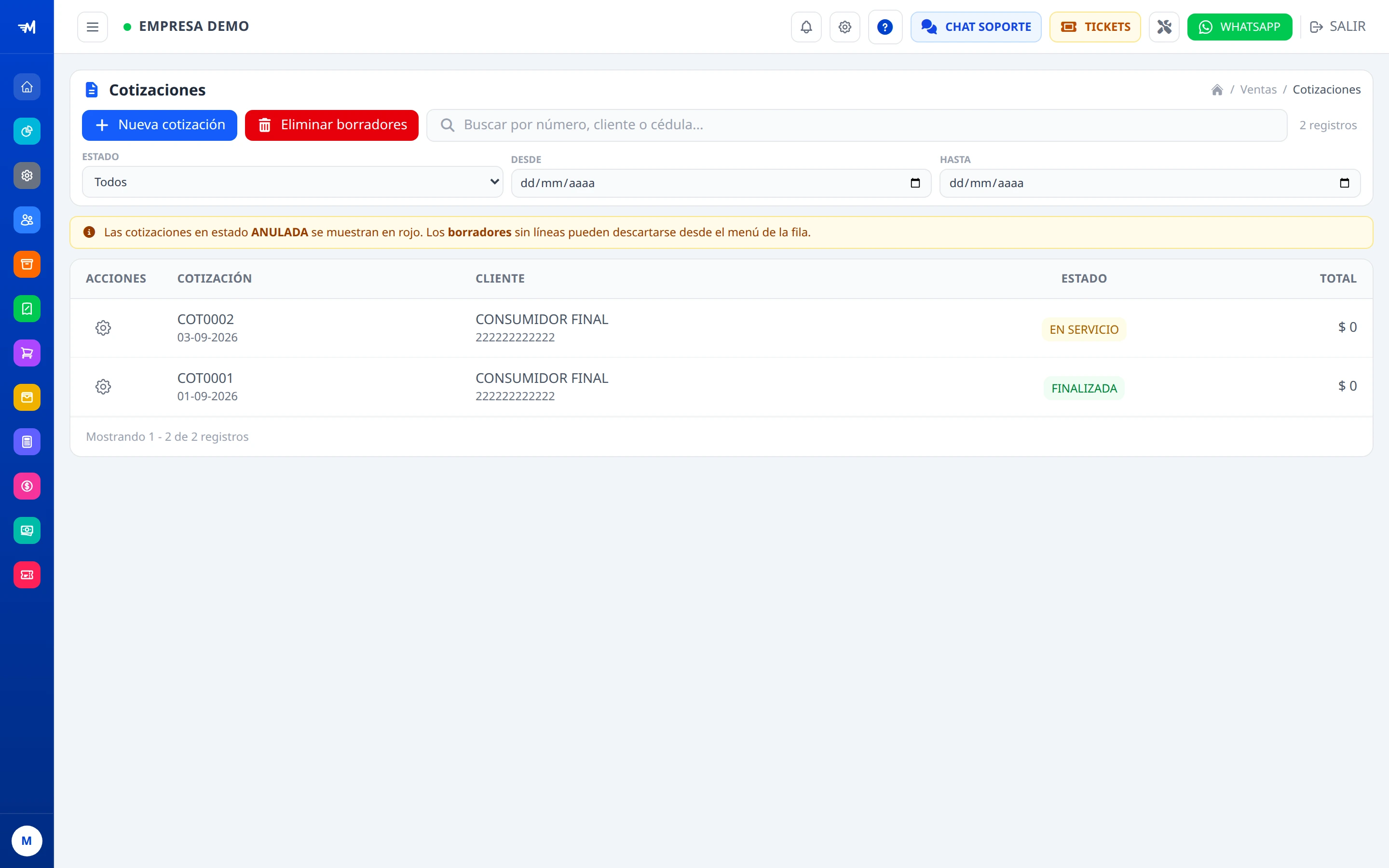Click into the Desde date field
1389x868 pixels.
(x=721, y=183)
